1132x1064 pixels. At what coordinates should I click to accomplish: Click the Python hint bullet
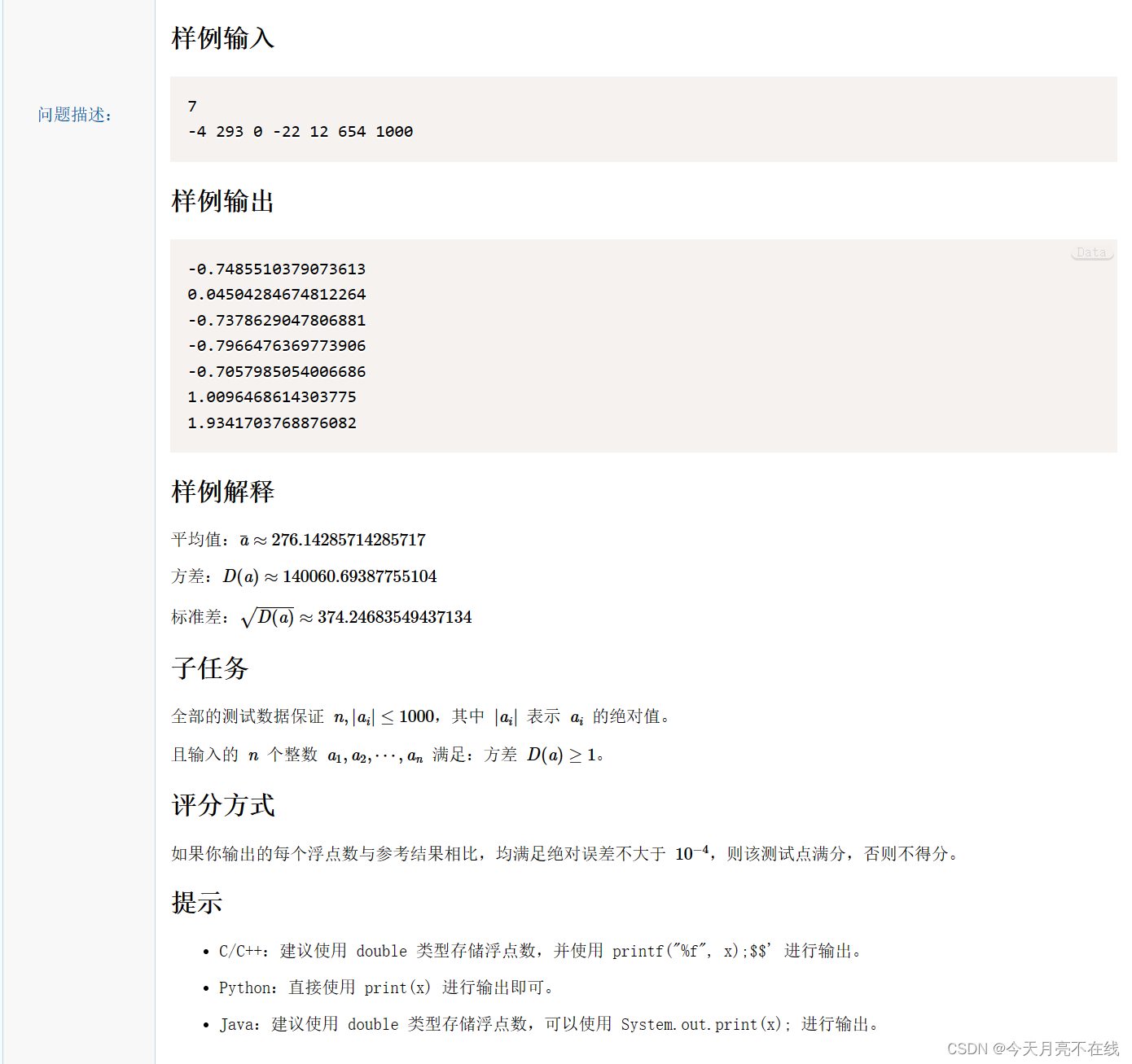coord(387,987)
